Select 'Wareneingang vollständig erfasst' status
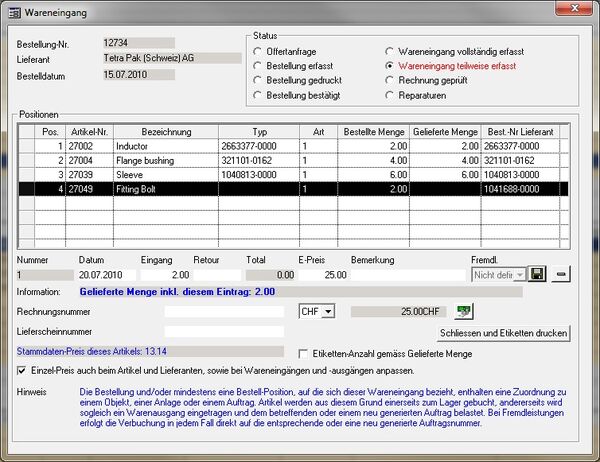Screen dimensions: 600x462 point(391,50)
